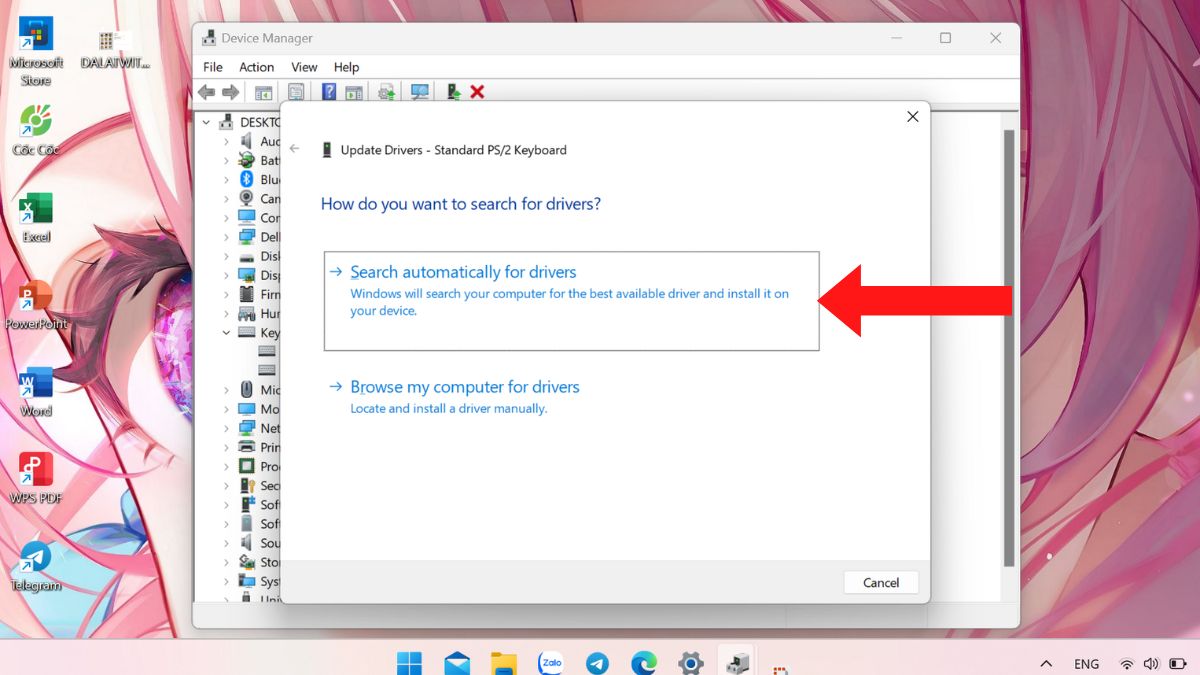Expand the Computer category arrow in tree
Screen dimensions: 1200x675
click(x=227, y=218)
